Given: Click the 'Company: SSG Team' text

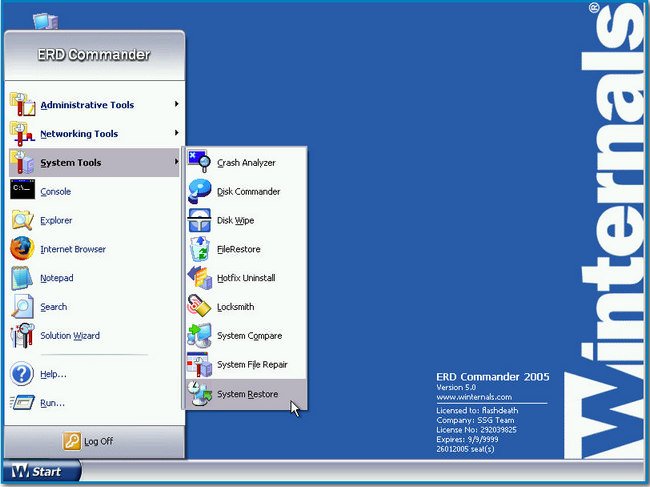Looking at the screenshot, I should click(475, 420).
